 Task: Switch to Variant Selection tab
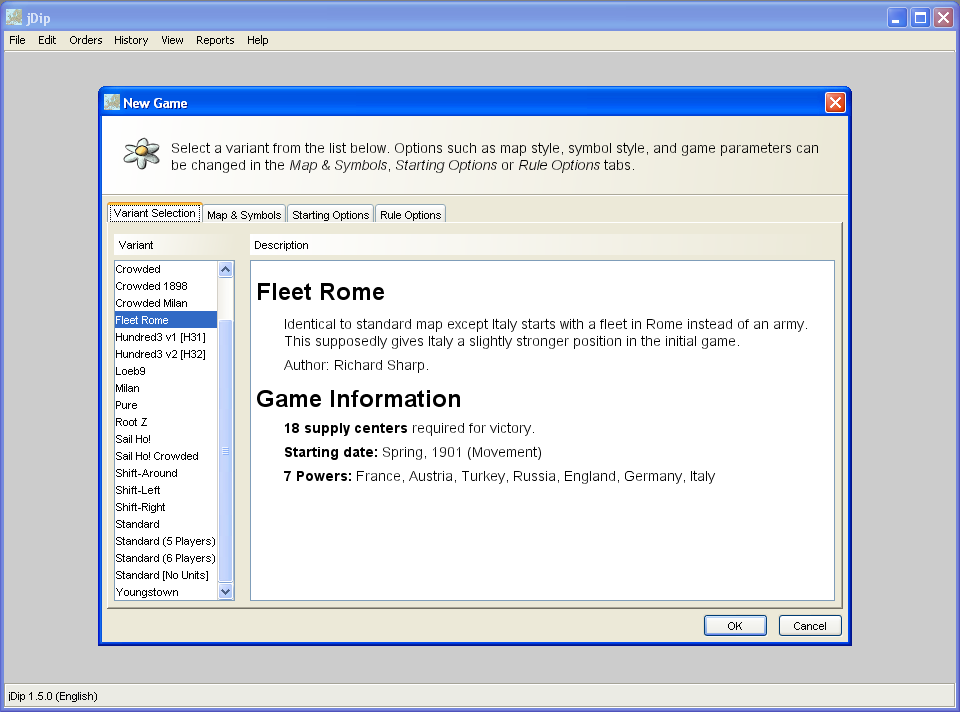(154, 213)
